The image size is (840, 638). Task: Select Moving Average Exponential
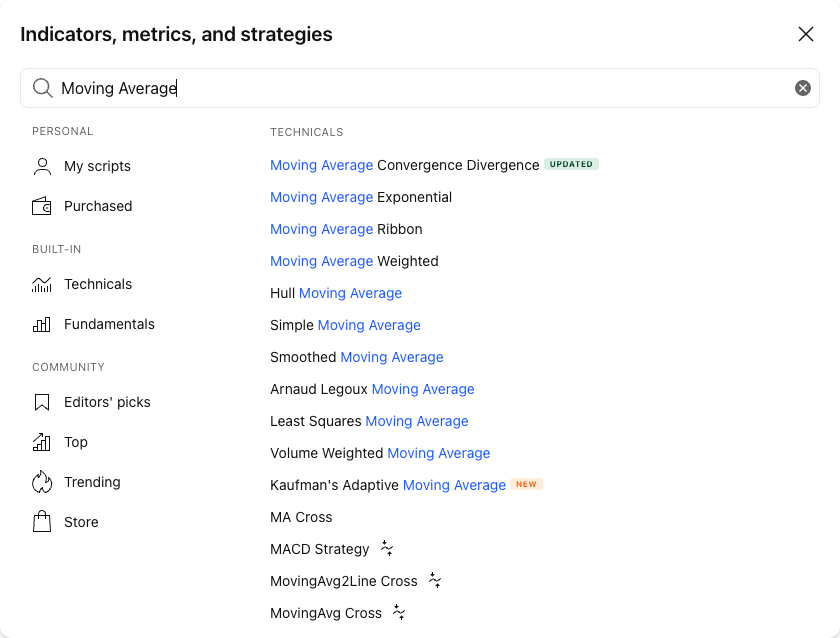click(x=361, y=197)
